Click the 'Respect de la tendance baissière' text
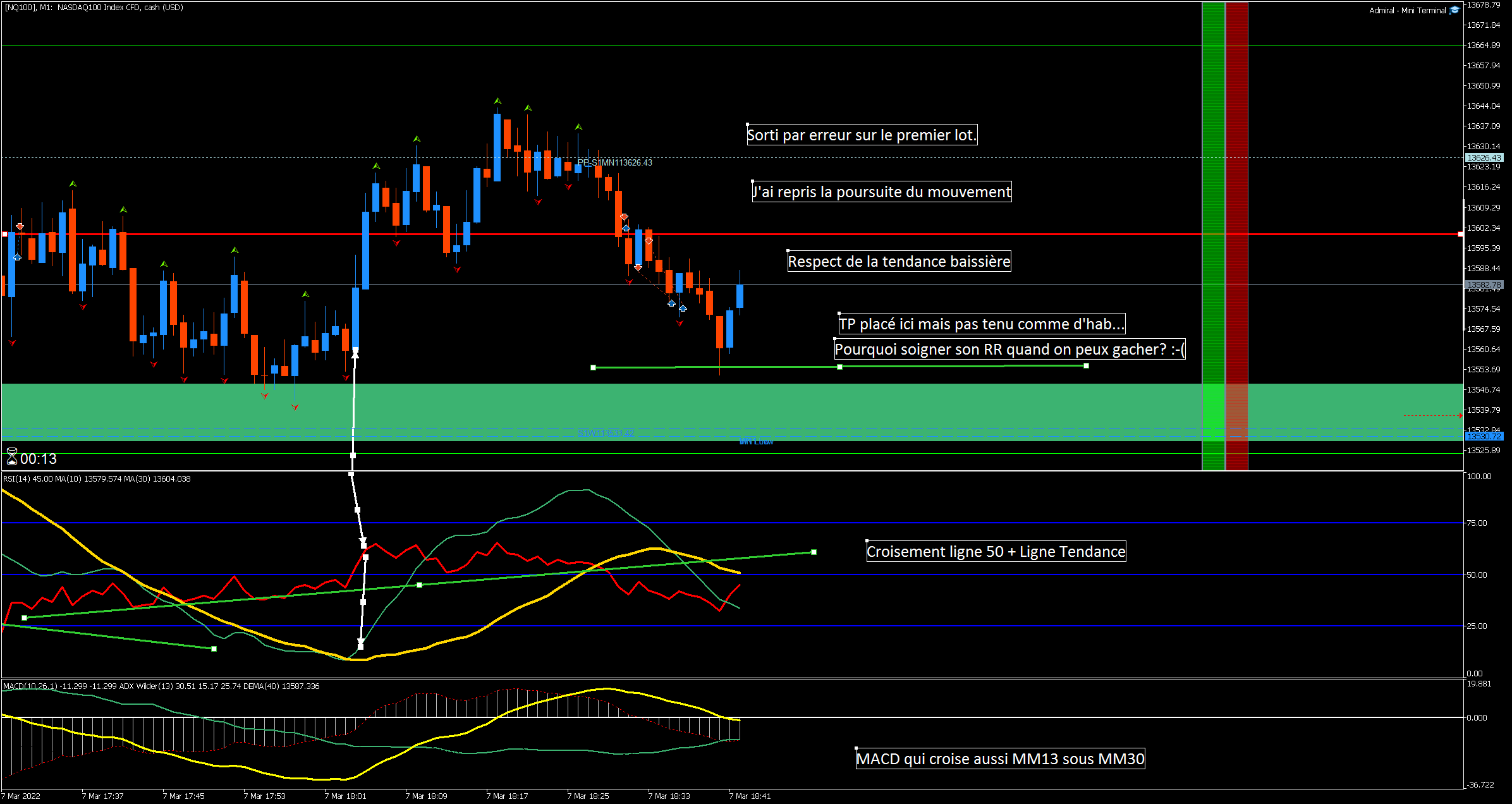 tap(898, 261)
